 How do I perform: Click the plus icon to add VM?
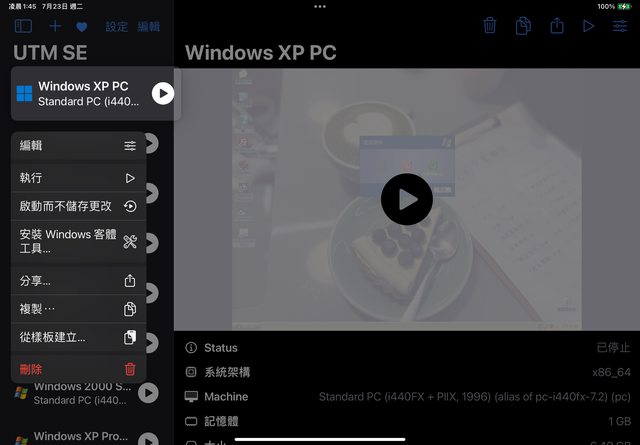pyautogui.click(x=55, y=26)
